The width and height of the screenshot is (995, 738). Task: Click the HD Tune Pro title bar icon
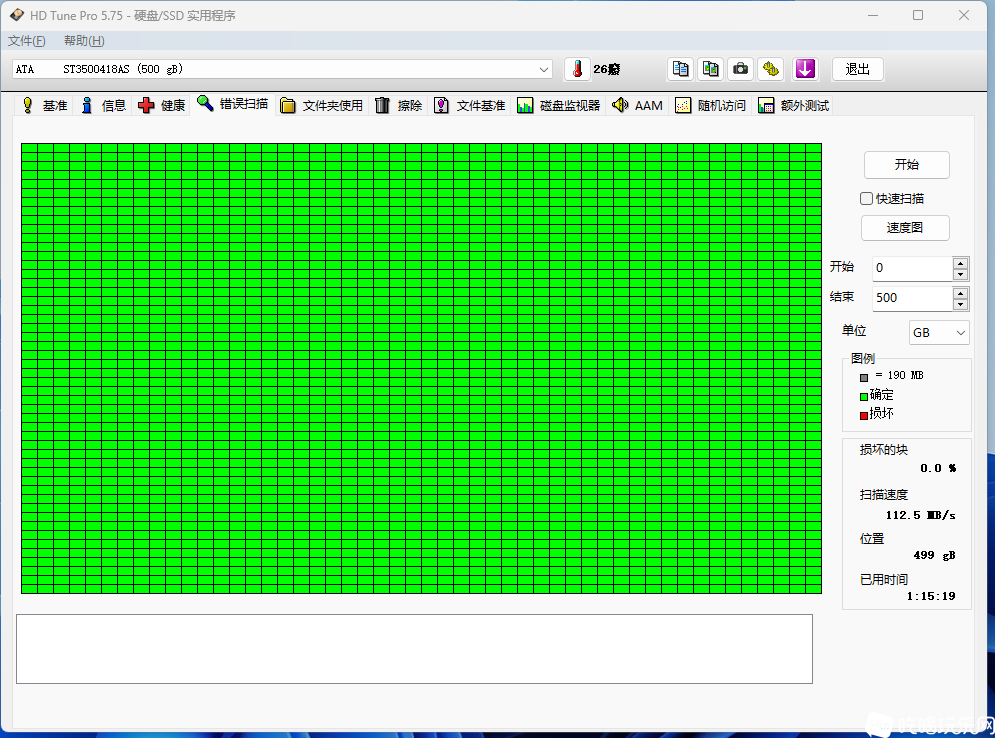(17, 15)
